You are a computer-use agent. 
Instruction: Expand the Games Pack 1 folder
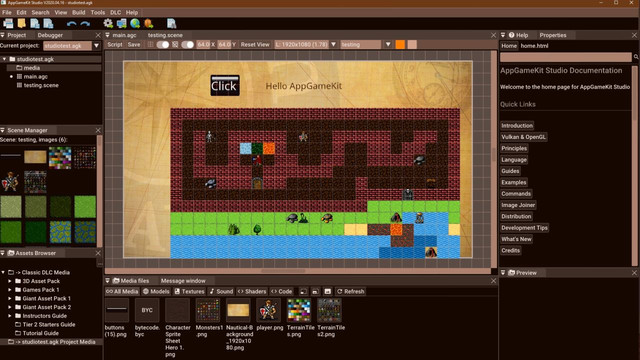[x=10, y=290]
